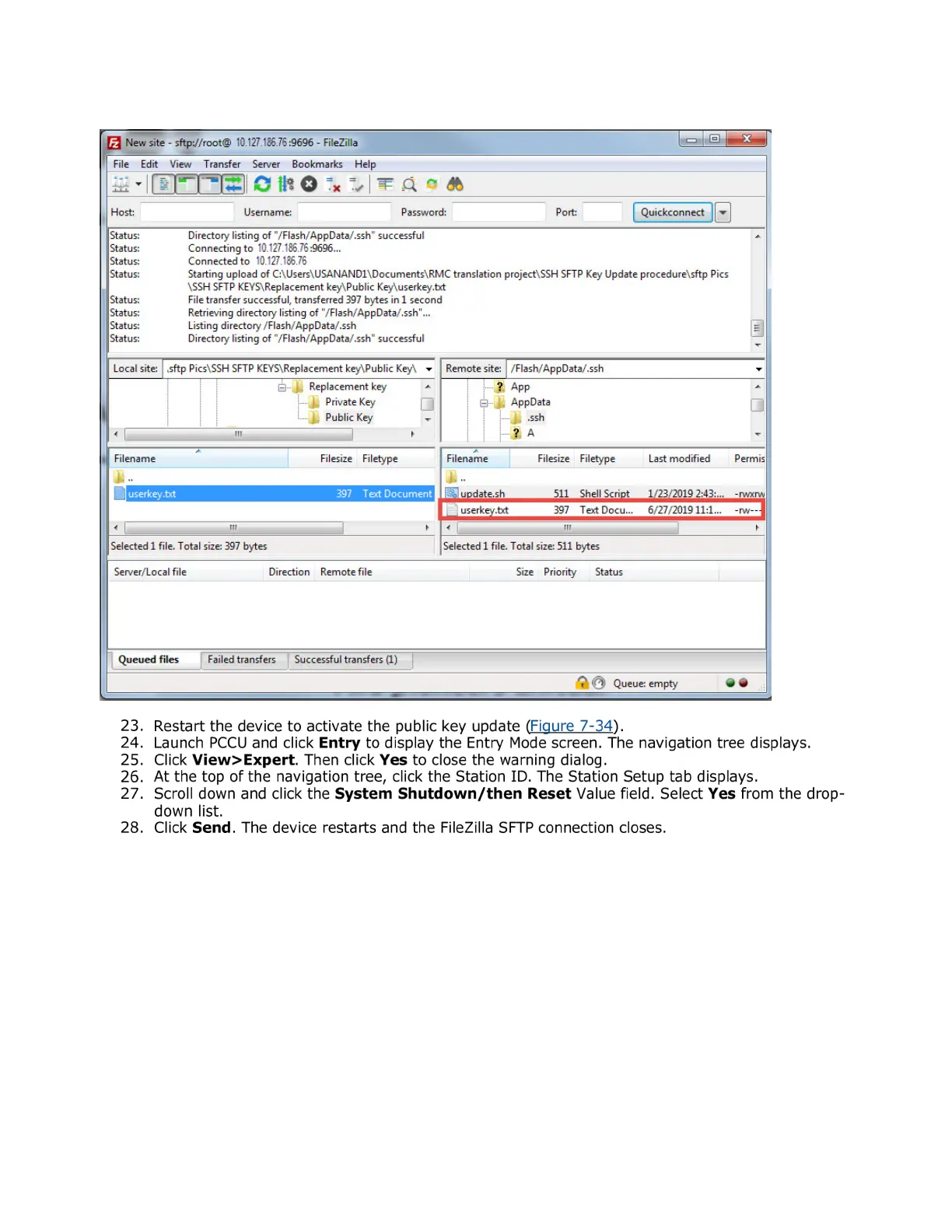The width and height of the screenshot is (952, 1232).
Task: Open the Local site path dropdown
Action: pos(429,369)
